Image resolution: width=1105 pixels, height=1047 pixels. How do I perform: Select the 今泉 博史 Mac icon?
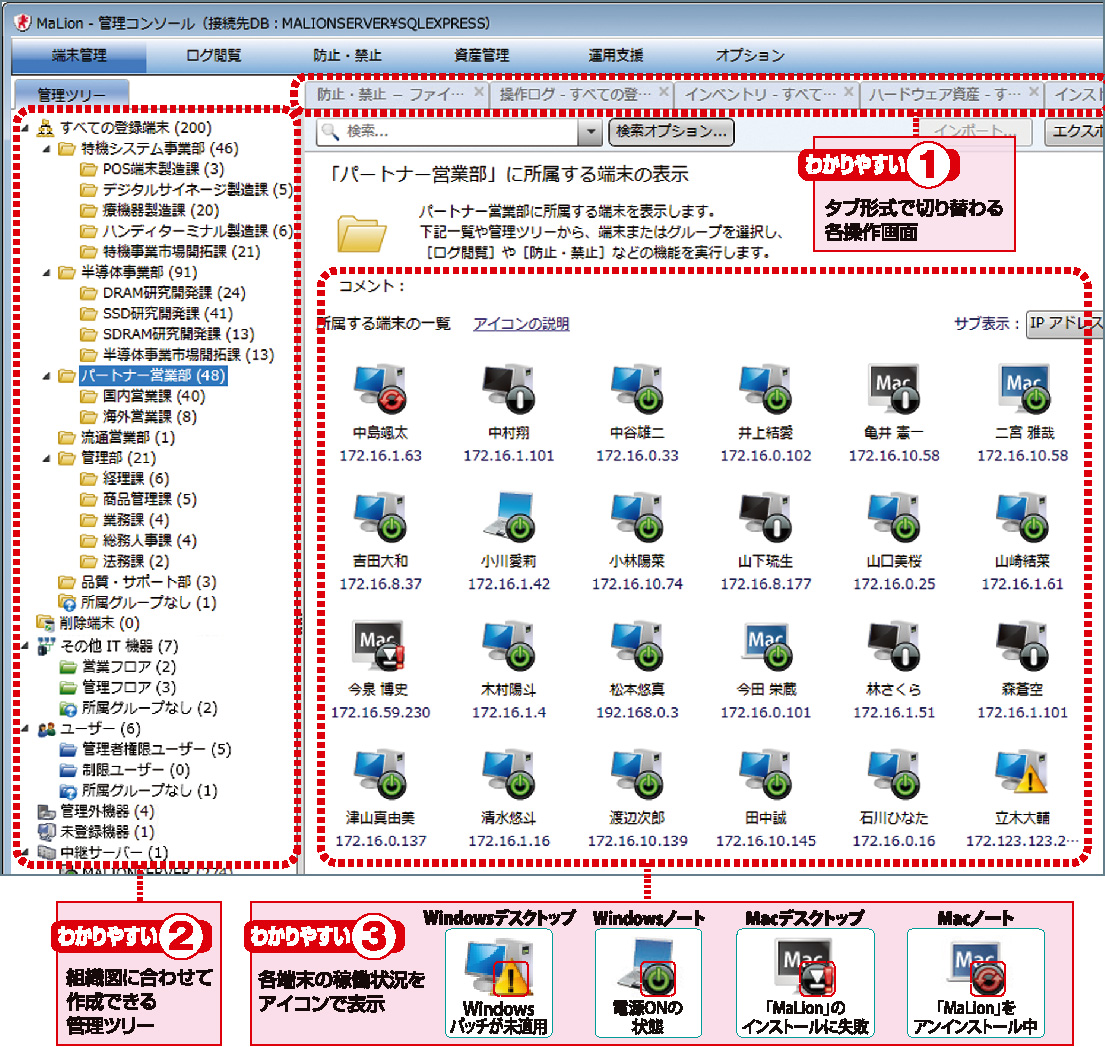pyautogui.click(x=380, y=645)
